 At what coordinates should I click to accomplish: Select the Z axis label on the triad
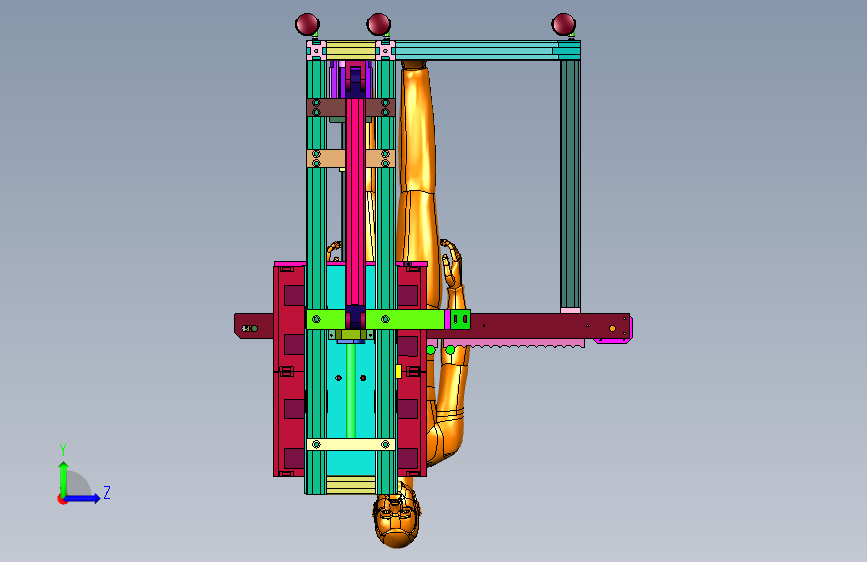(x=107, y=492)
